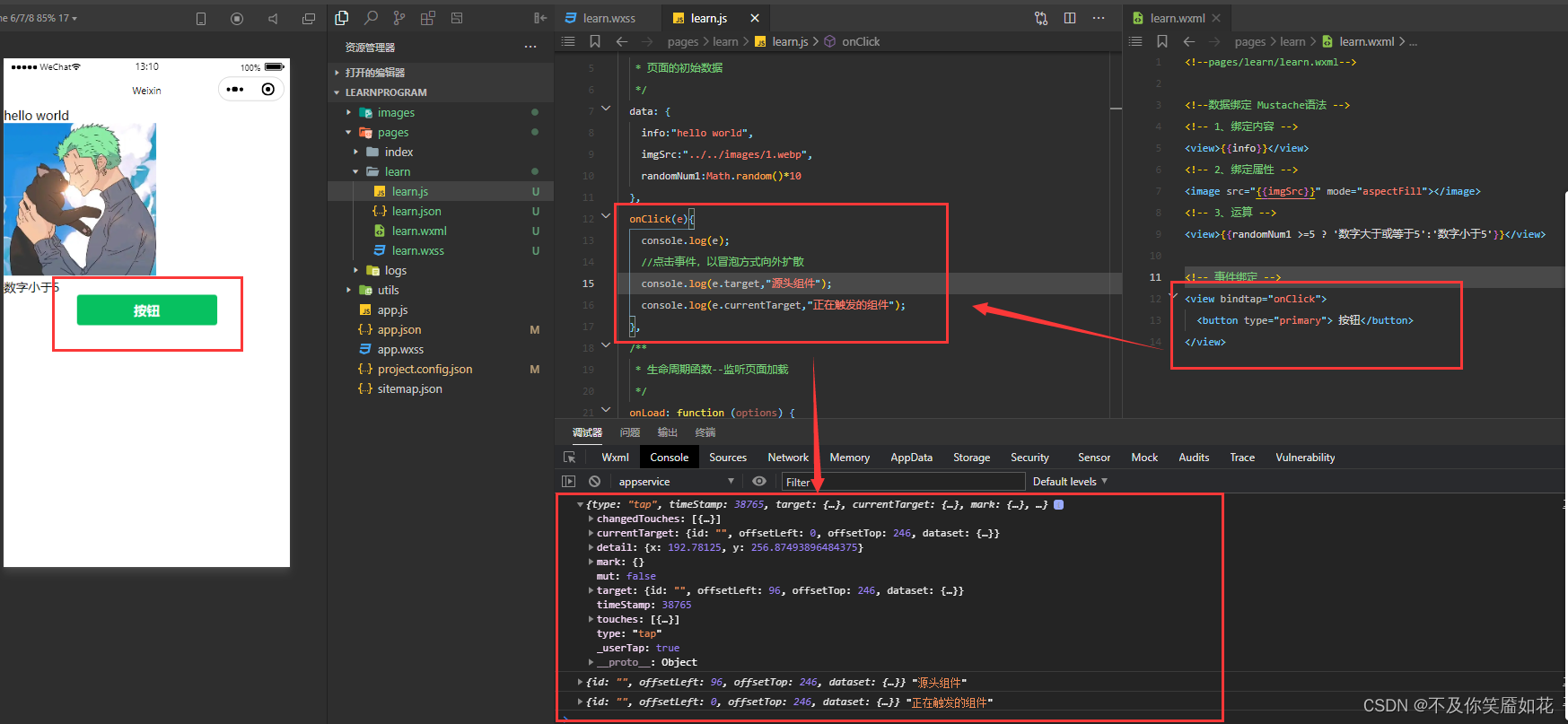Viewport: 1568px width, 724px height.
Task: Toggle the simulator record button icon
Action: click(x=237, y=19)
